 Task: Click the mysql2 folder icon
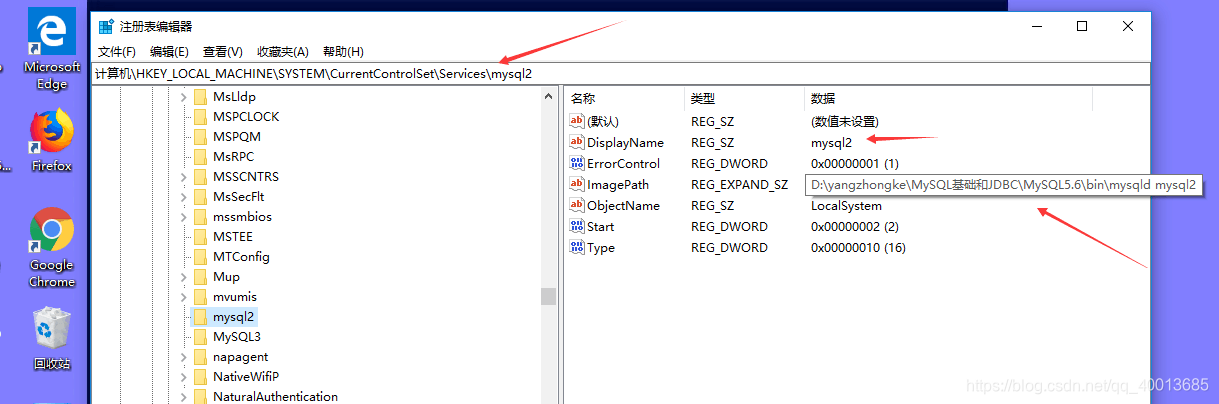point(200,317)
